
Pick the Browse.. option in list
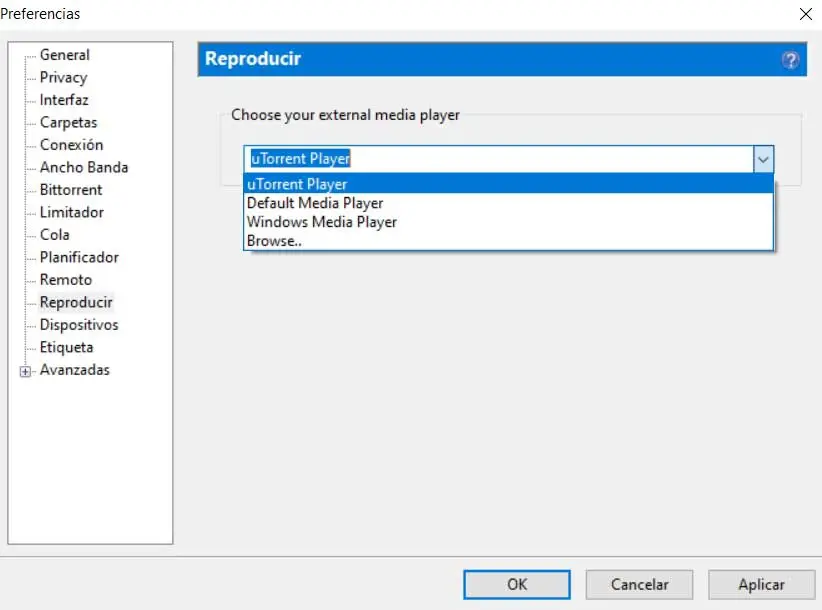[509, 241]
